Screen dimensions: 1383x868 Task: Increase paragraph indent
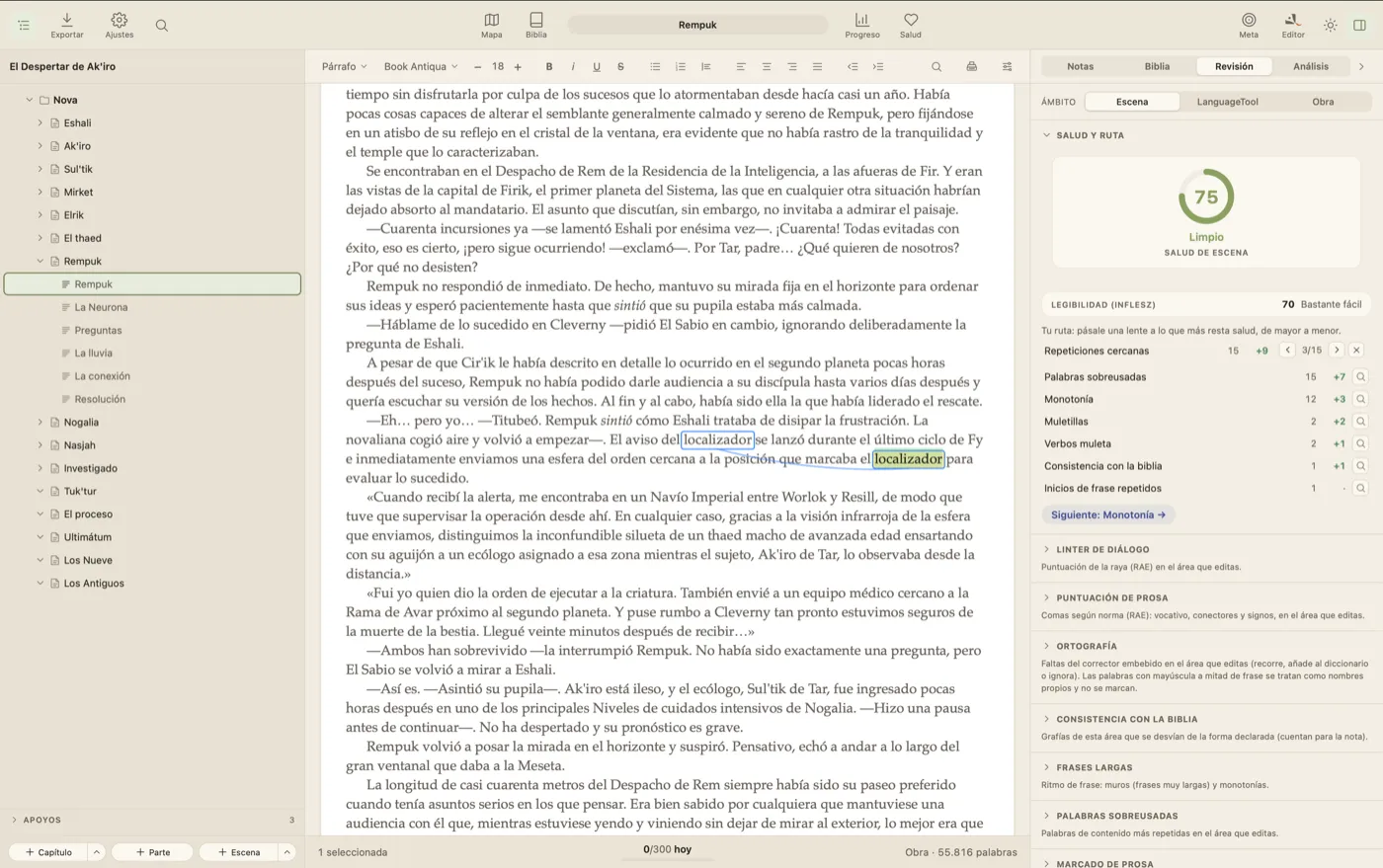tap(878, 67)
